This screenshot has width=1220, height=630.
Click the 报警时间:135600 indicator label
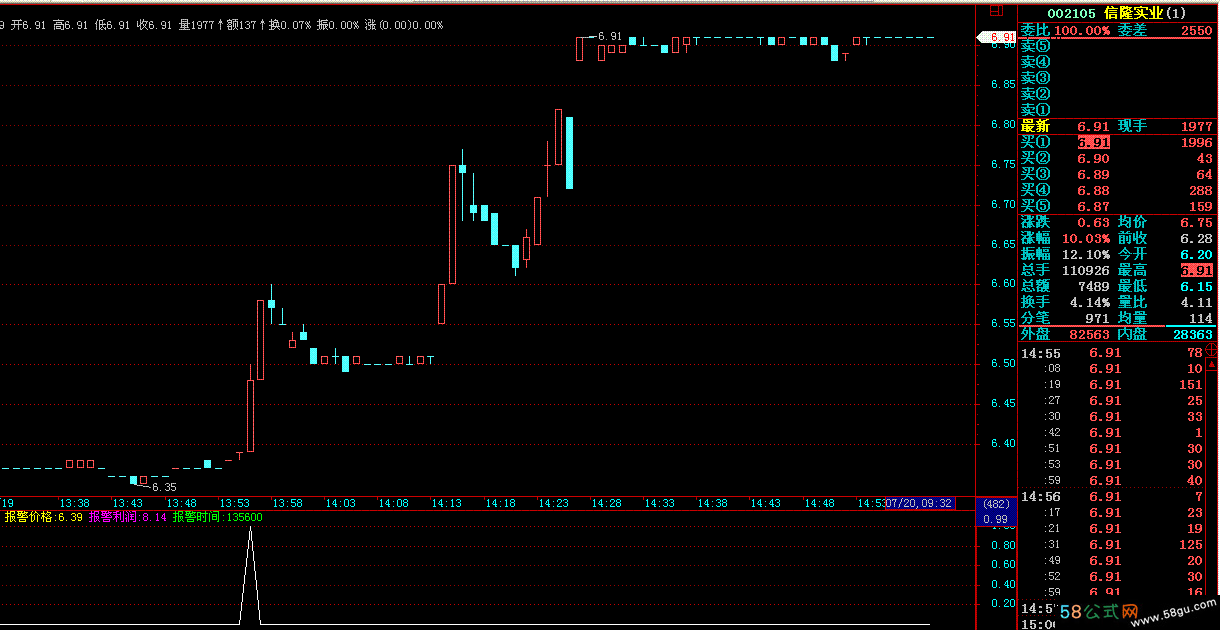tap(218, 517)
